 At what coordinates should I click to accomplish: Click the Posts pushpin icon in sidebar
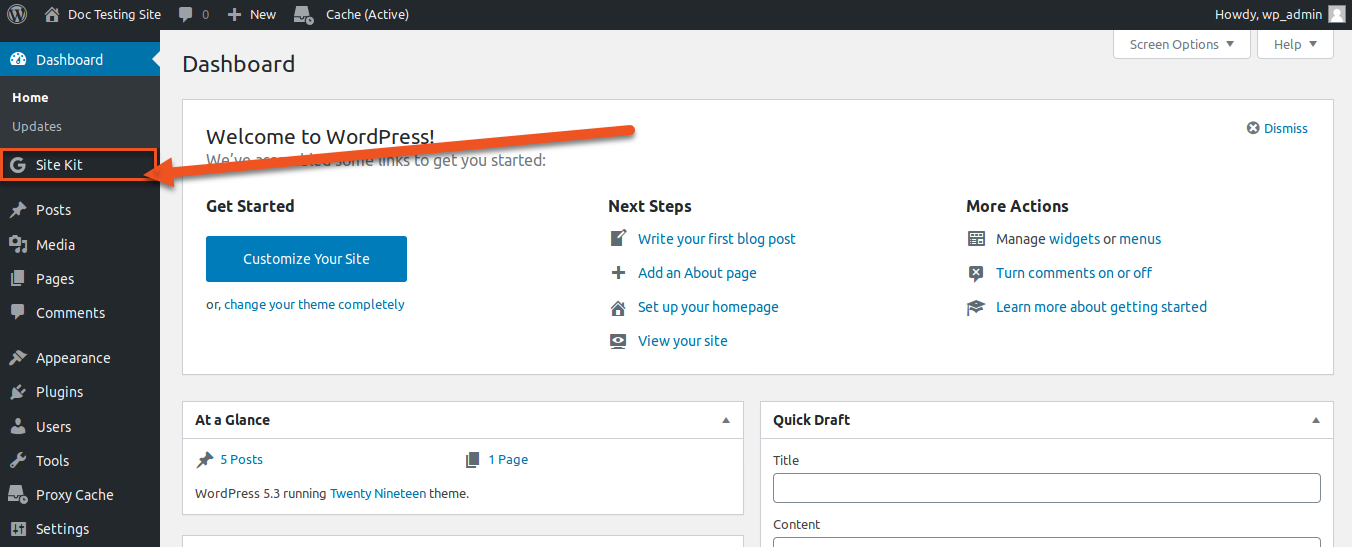tap(18, 210)
